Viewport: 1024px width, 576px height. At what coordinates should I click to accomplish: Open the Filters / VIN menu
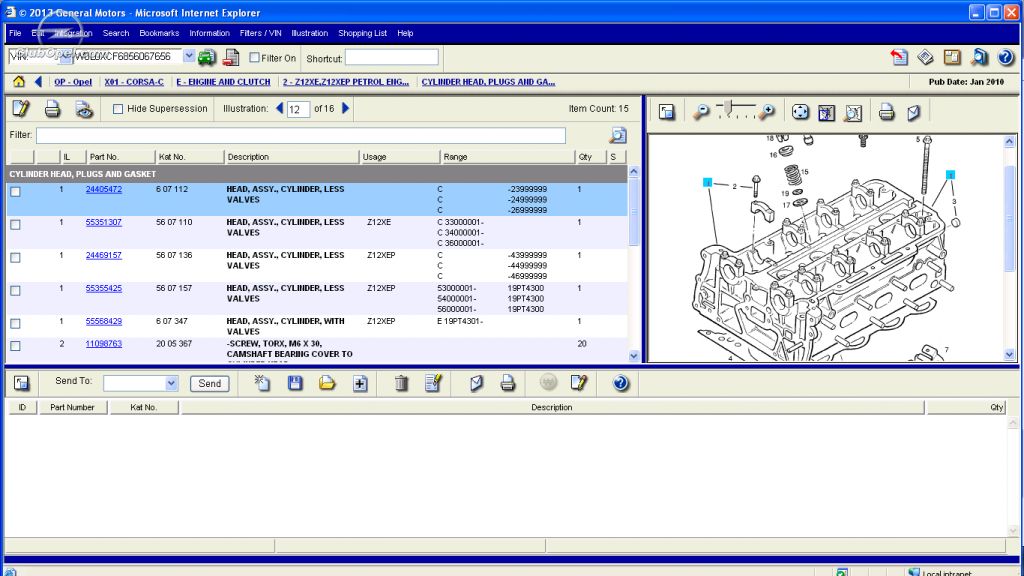[x=261, y=33]
